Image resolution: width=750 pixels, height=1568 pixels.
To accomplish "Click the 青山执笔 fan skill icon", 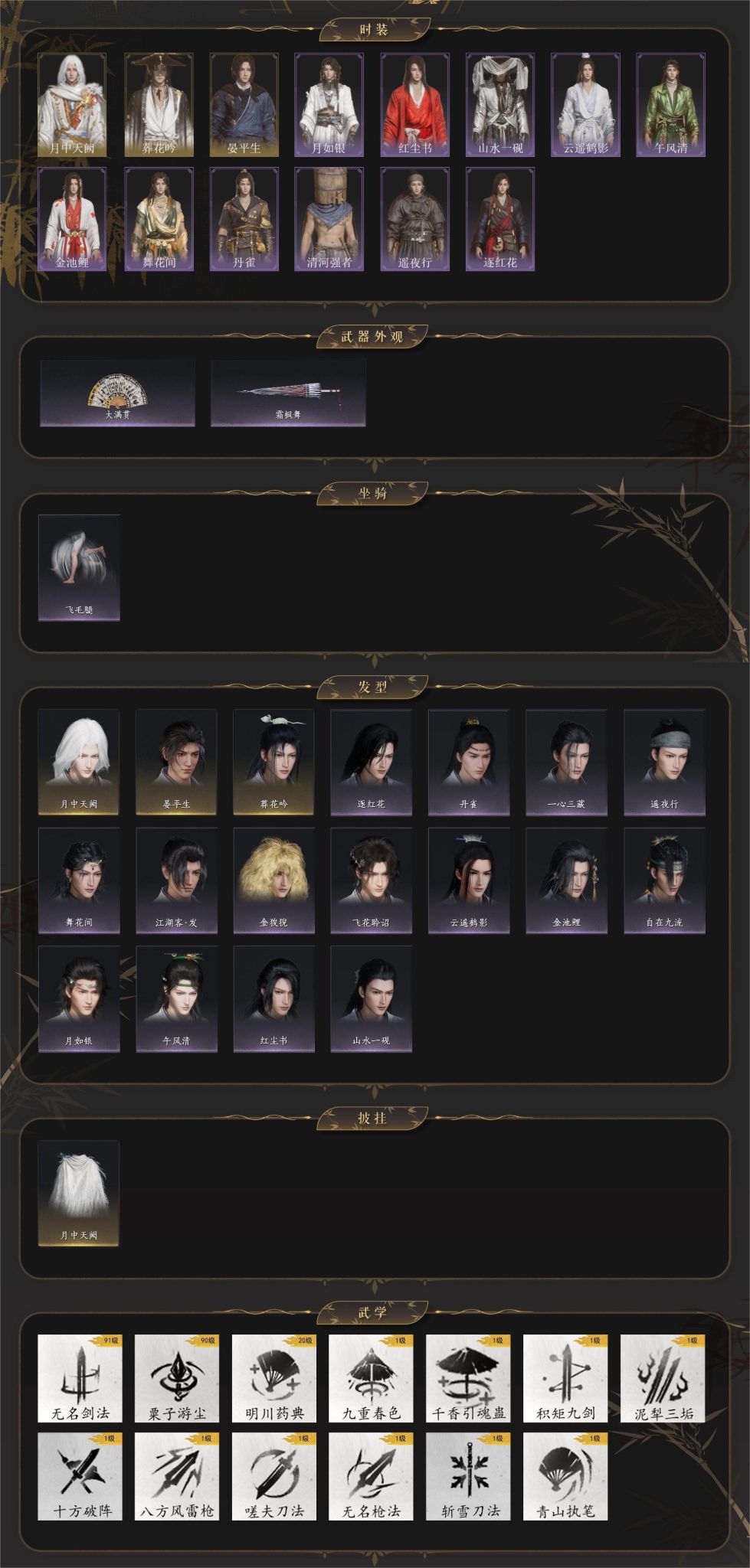I will pos(566,1476).
